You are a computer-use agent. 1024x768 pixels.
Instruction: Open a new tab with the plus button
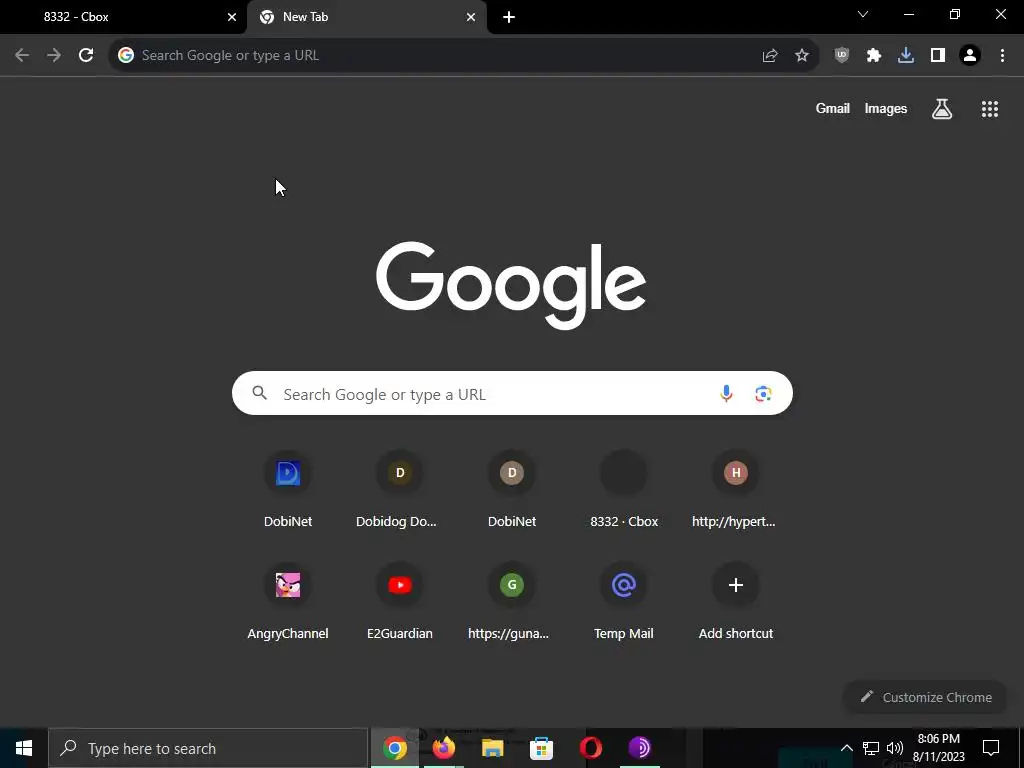point(509,17)
